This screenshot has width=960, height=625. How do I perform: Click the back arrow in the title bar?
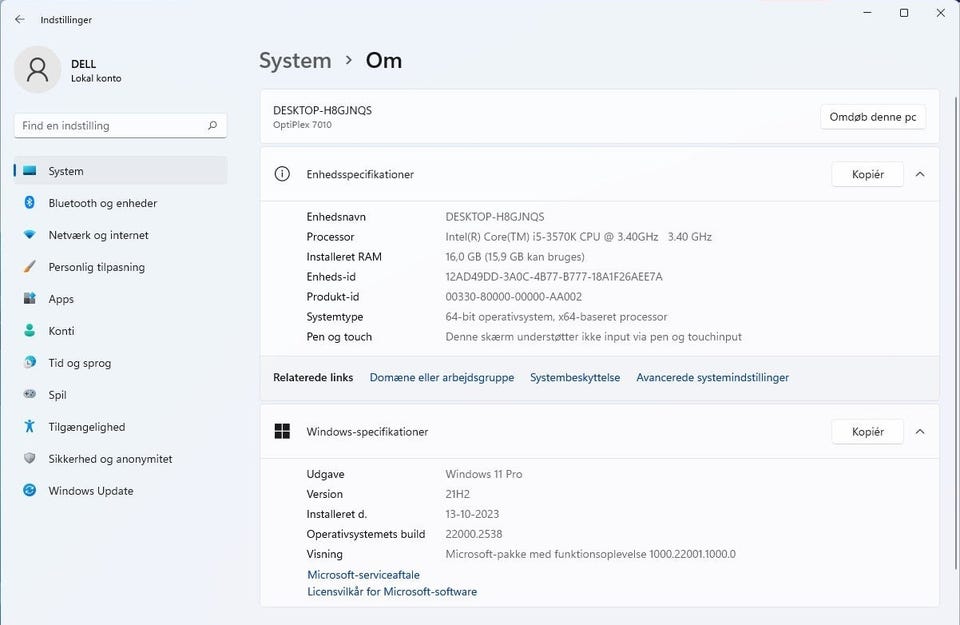pyautogui.click(x=20, y=19)
